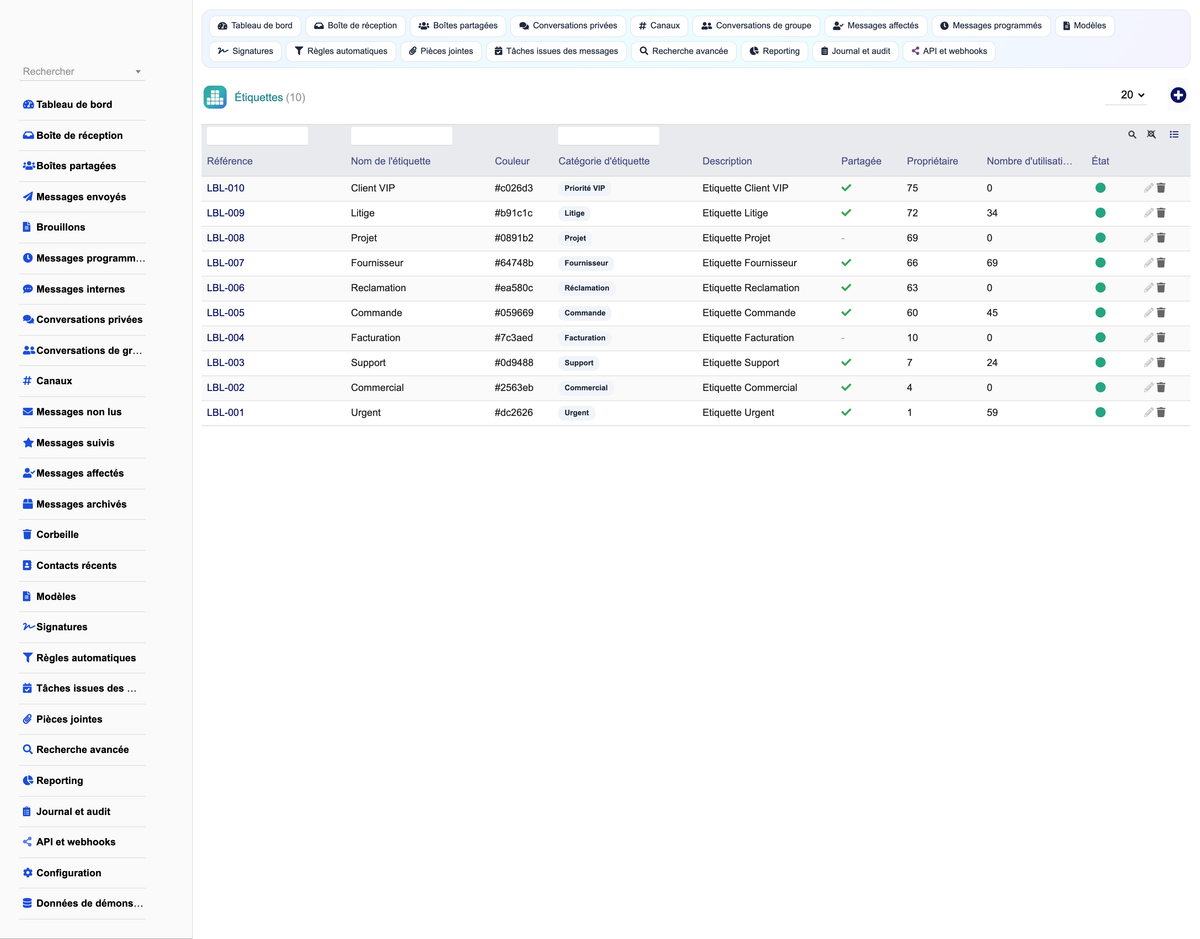The width and height of the screenshot is (1200, 939).
Task: Click the Partagée checkmark for Client VIP
Action: click(x=846, y=188)
